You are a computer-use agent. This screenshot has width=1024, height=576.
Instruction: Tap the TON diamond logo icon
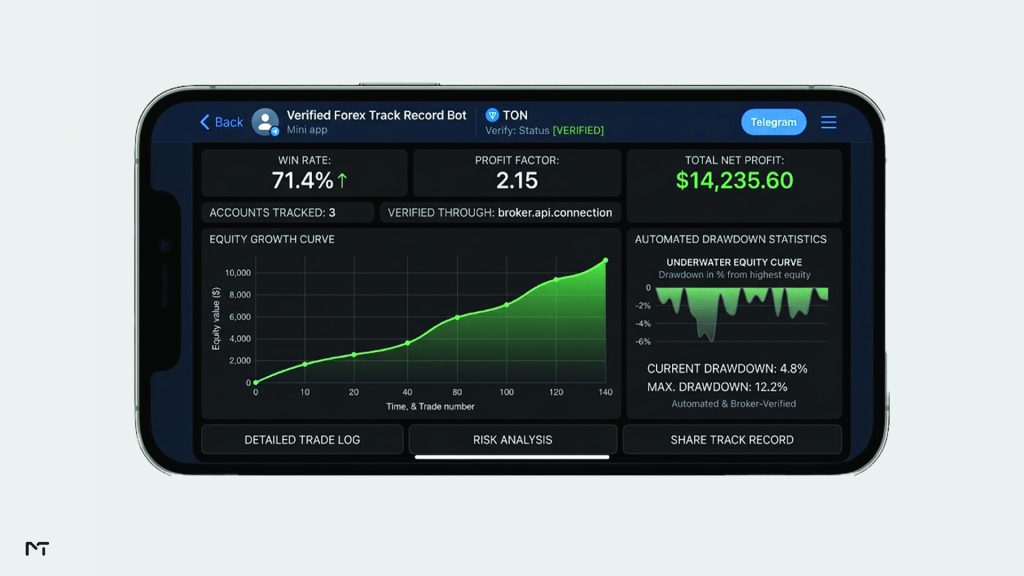click(x=492, y=116)
